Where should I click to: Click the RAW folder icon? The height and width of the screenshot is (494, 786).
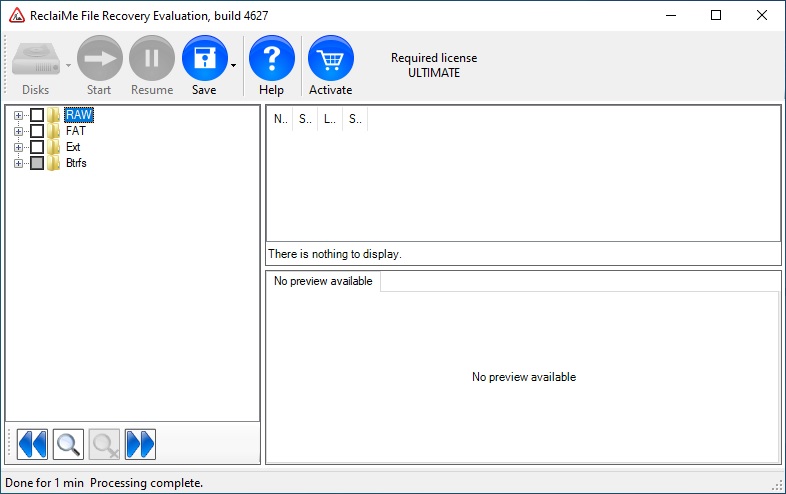54,115
